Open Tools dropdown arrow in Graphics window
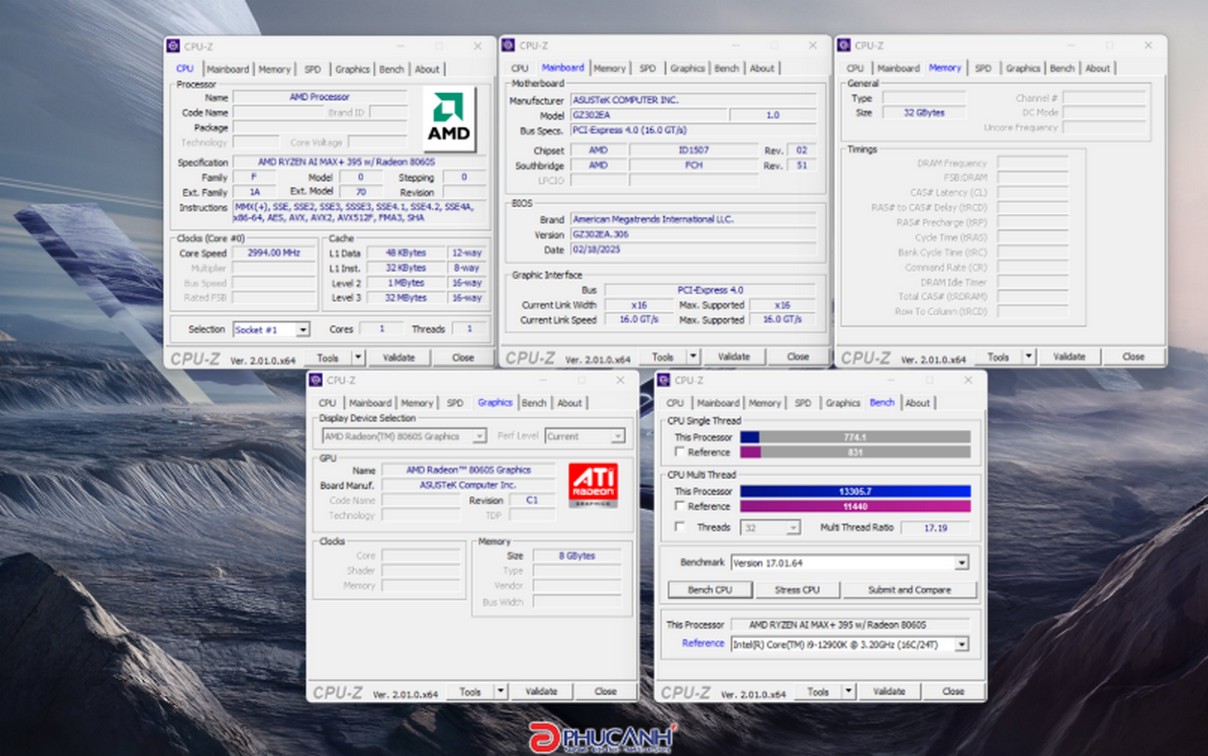1208x756 pixels. pyautogui.click(x=501, y=692)
